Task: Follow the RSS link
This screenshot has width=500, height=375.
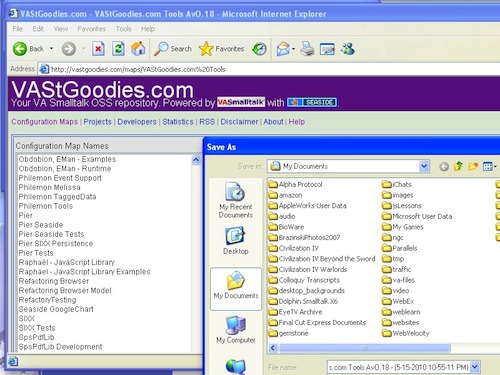Action: (x=207, y=122)
